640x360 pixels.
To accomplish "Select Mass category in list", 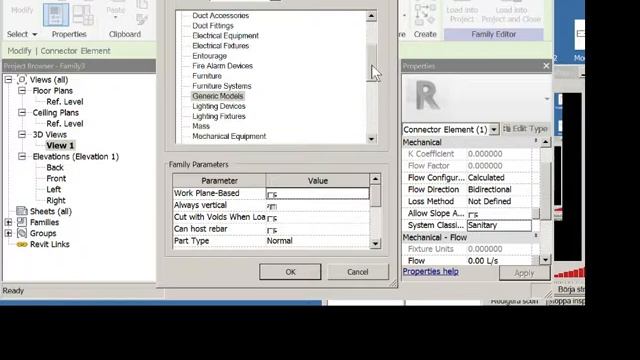I will tap(201, 126).
